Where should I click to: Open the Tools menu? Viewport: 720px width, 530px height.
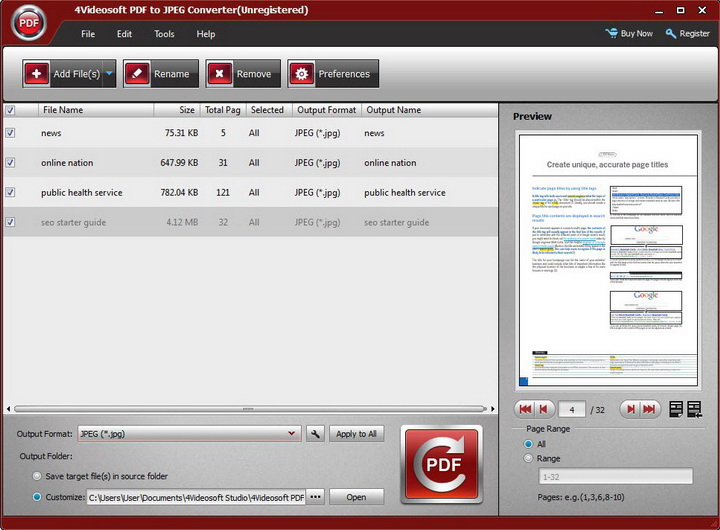click(x=164, y=34)
